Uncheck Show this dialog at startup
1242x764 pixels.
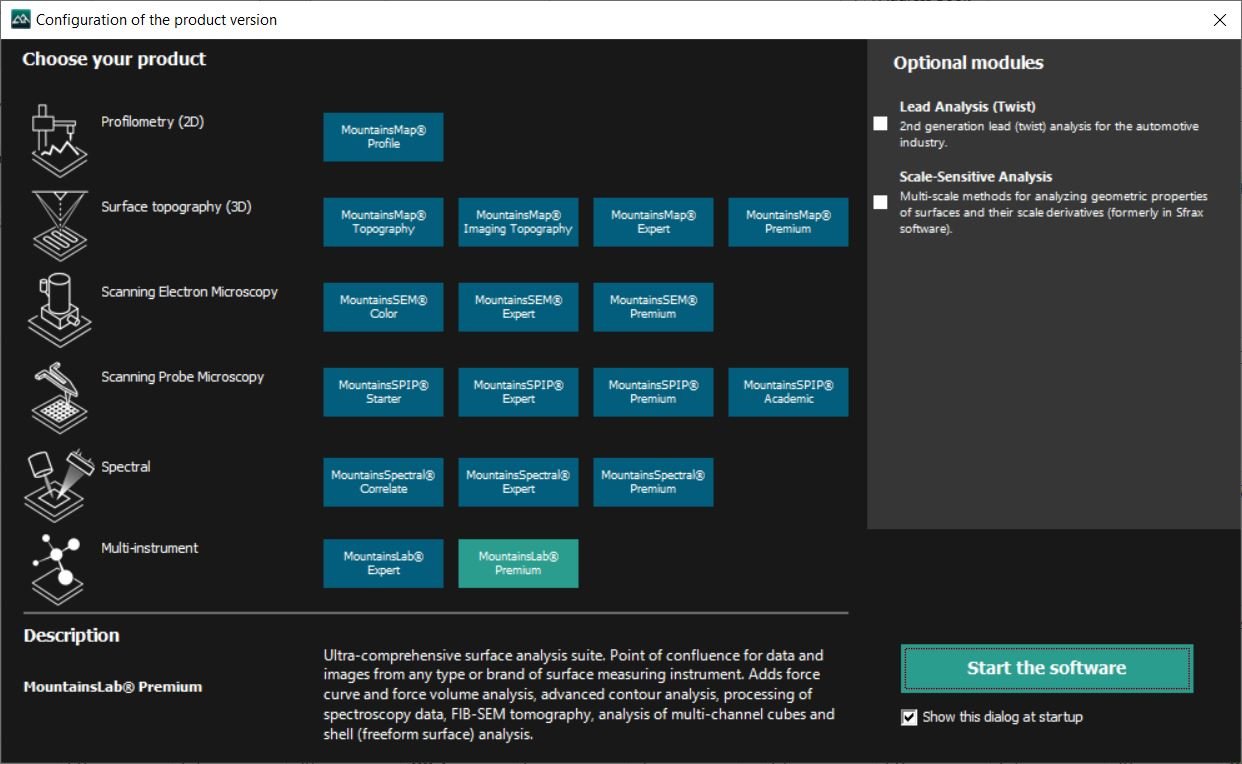909,717
